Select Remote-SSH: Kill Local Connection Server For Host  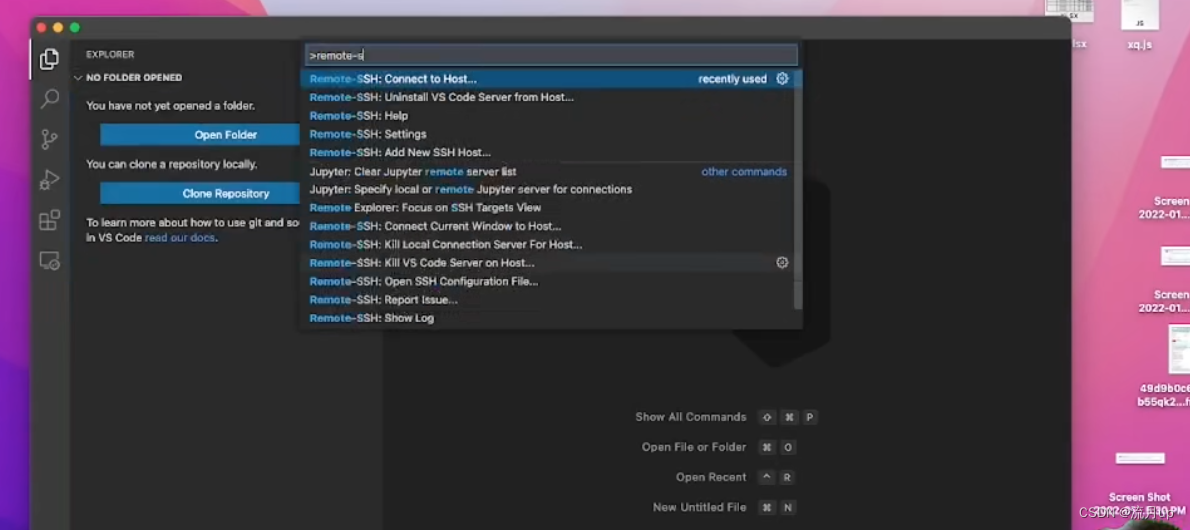tap(547, 244)
